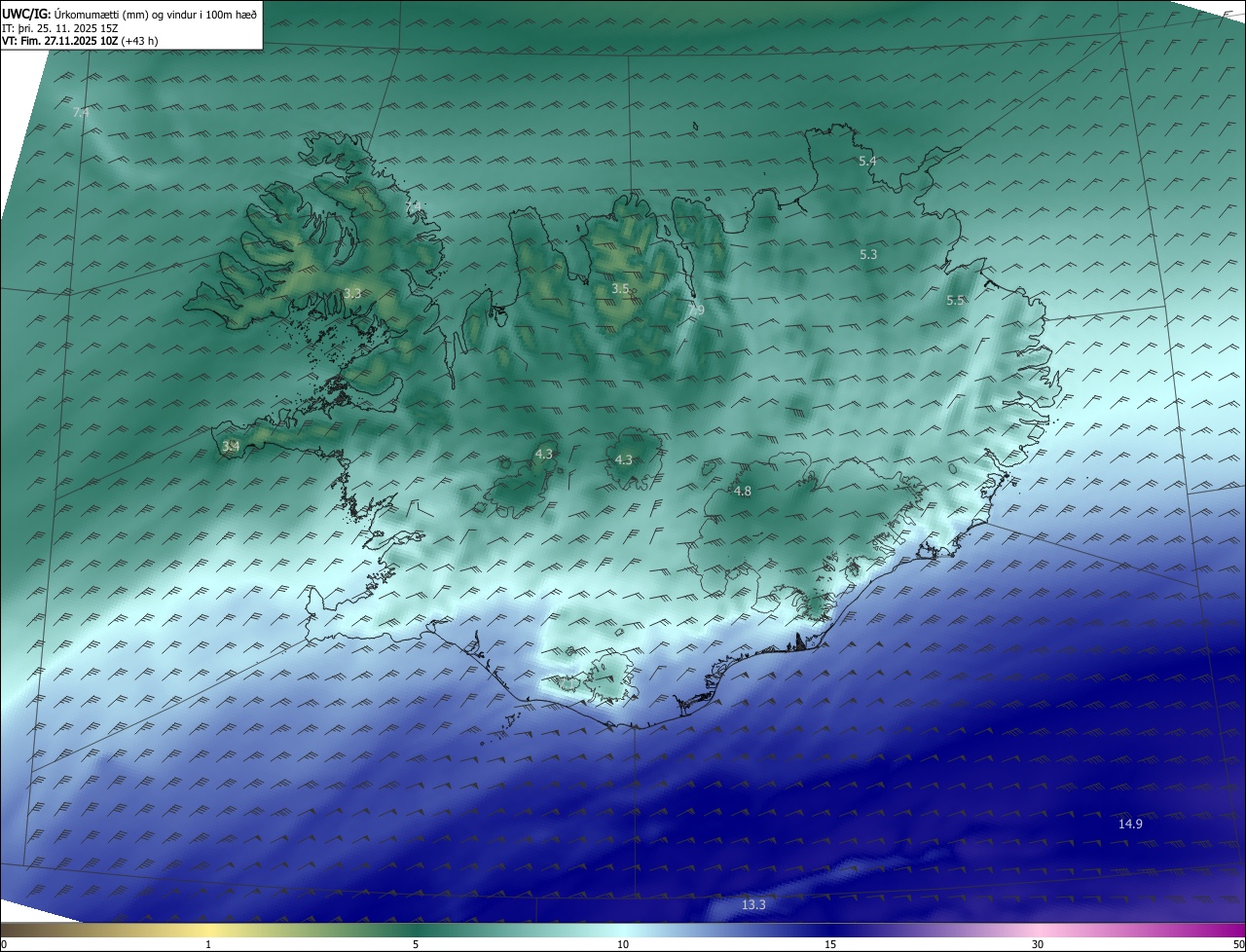Click the 3.4 value label on the map
This screenshot has width=1246, height=952.
point(230,446)
